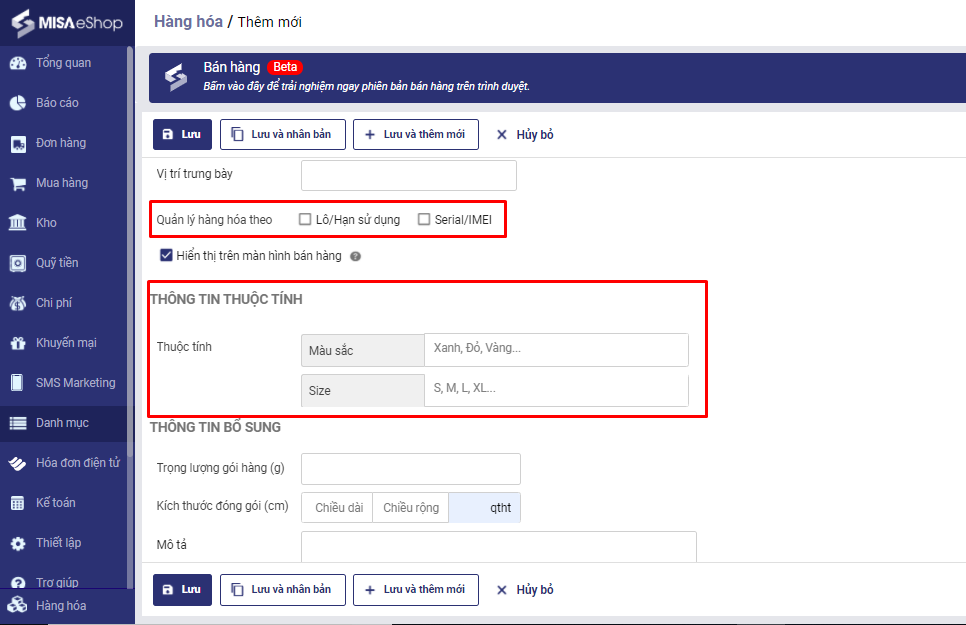Click the Thiết lập gear icon
966x625 pixels.
pos(18,543)
